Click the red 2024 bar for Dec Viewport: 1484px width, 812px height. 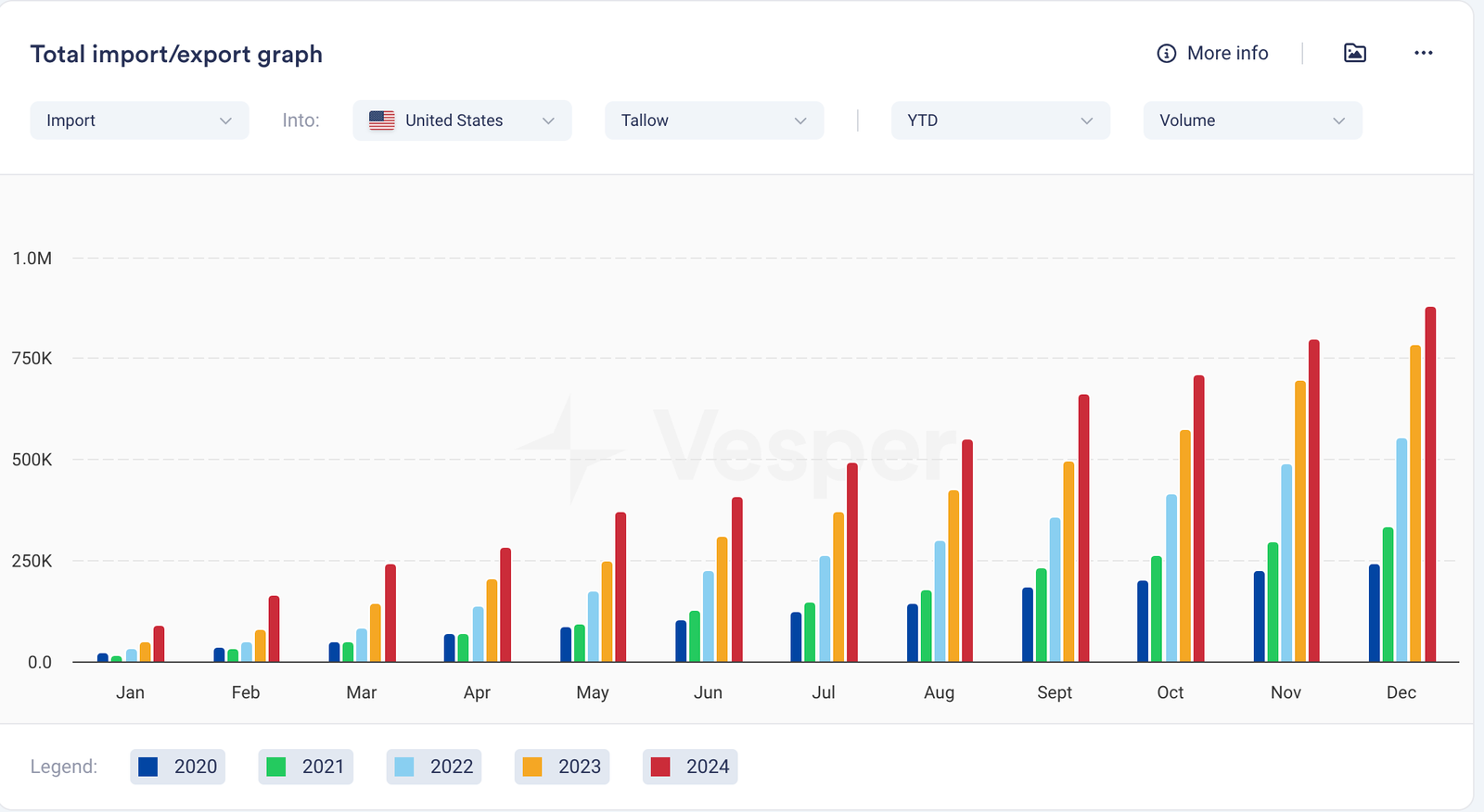click(x=1430, y=484)
